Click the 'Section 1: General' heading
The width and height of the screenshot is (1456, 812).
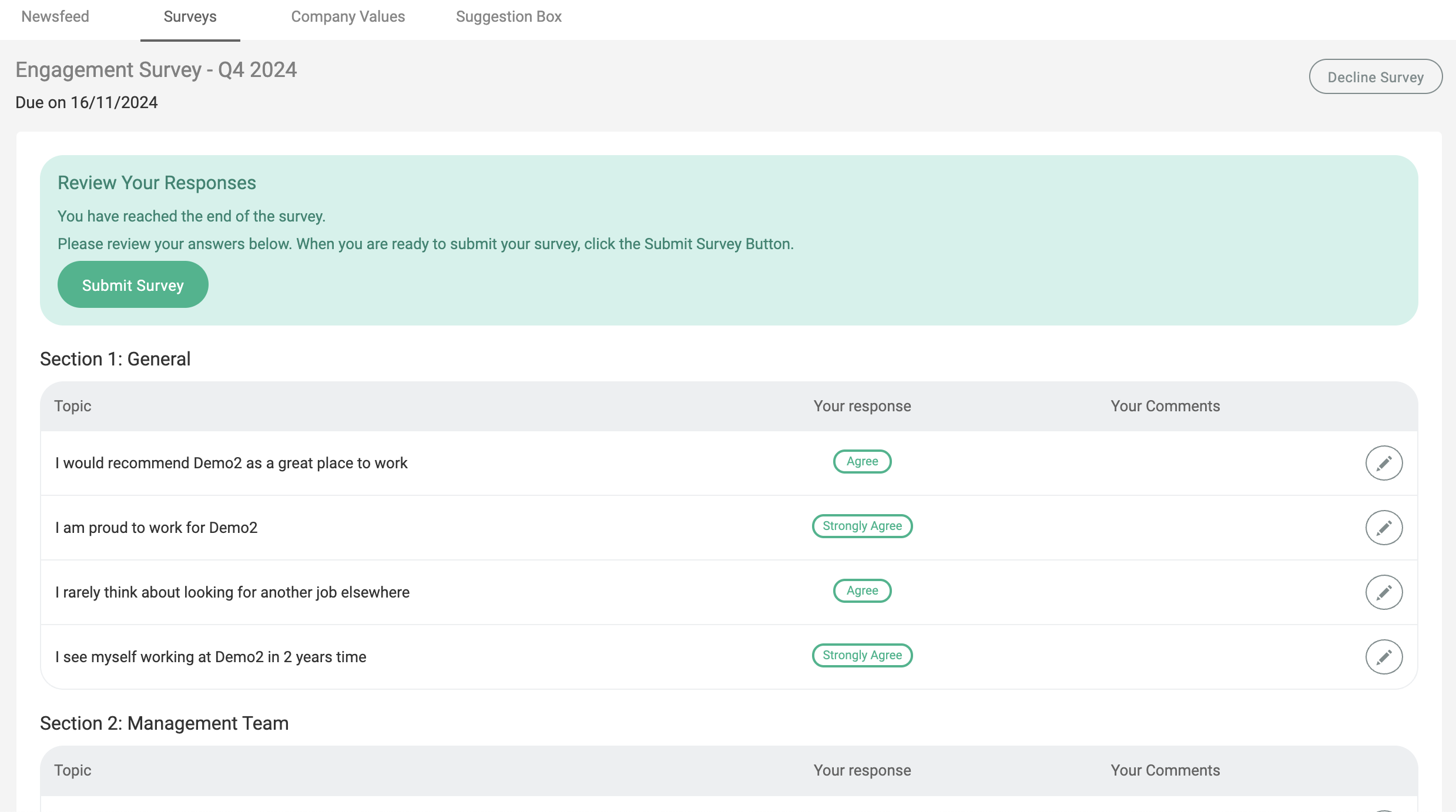point(115,359)
